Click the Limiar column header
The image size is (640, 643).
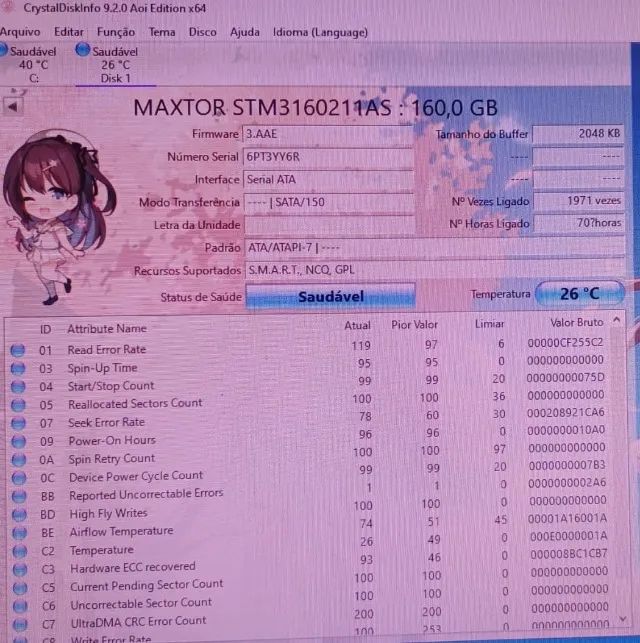pos(490,324)
